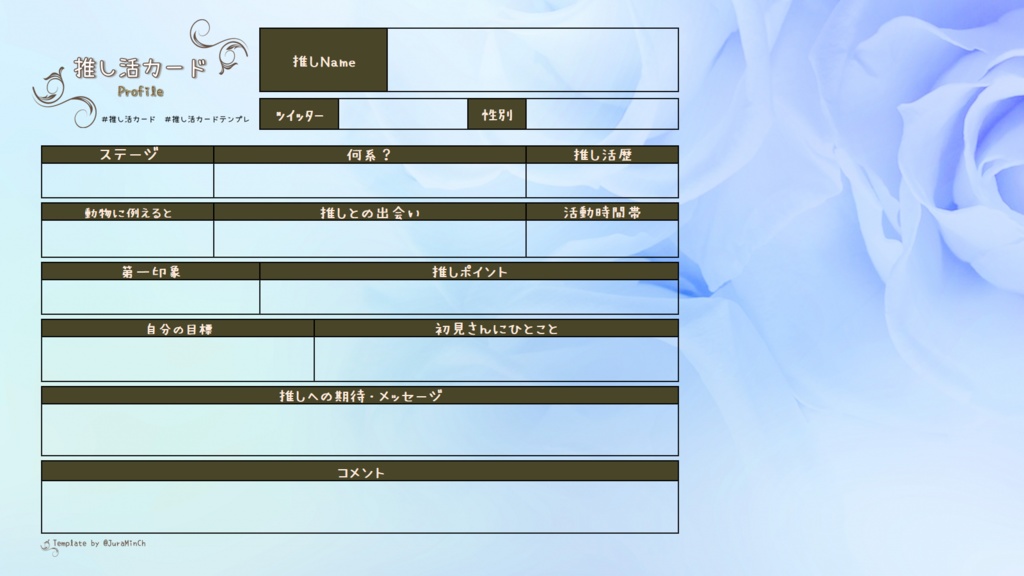Image resolution: width=1024 pixels, height=576 pixels.
Task: Click the 初見さんにひとこと header
Action: 496,328
